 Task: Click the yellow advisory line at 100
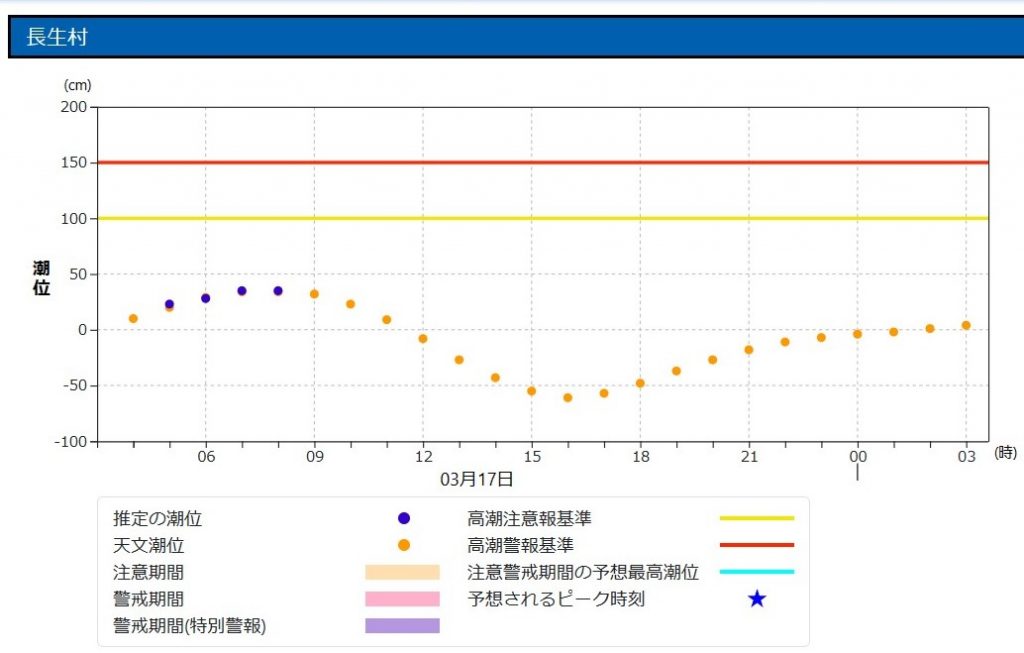[543, 218]
